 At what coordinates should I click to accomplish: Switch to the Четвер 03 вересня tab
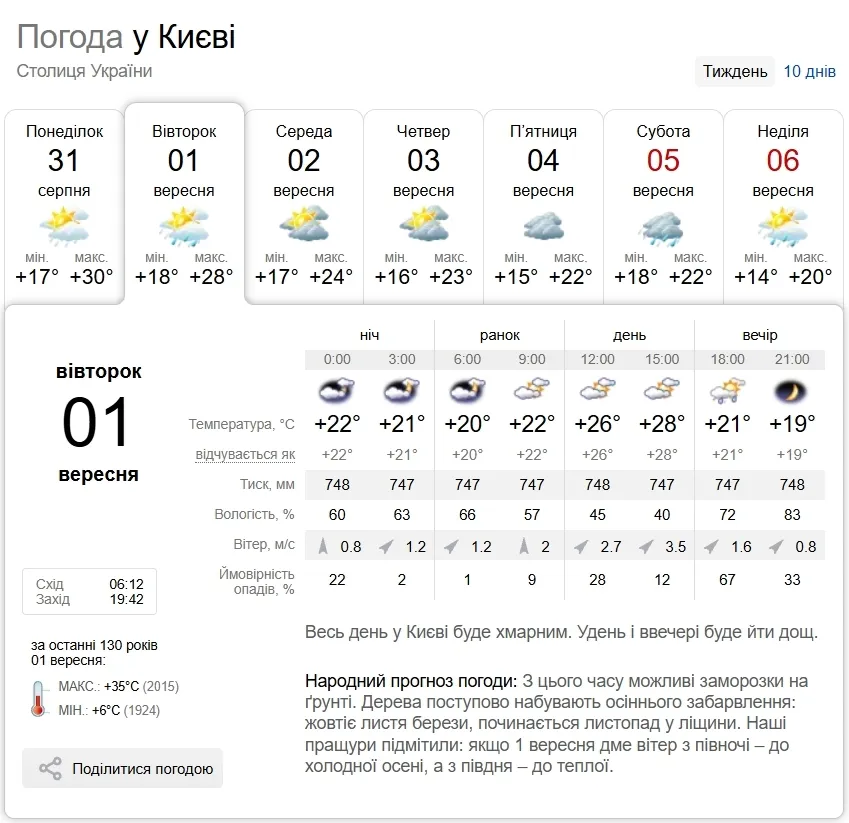423,207
